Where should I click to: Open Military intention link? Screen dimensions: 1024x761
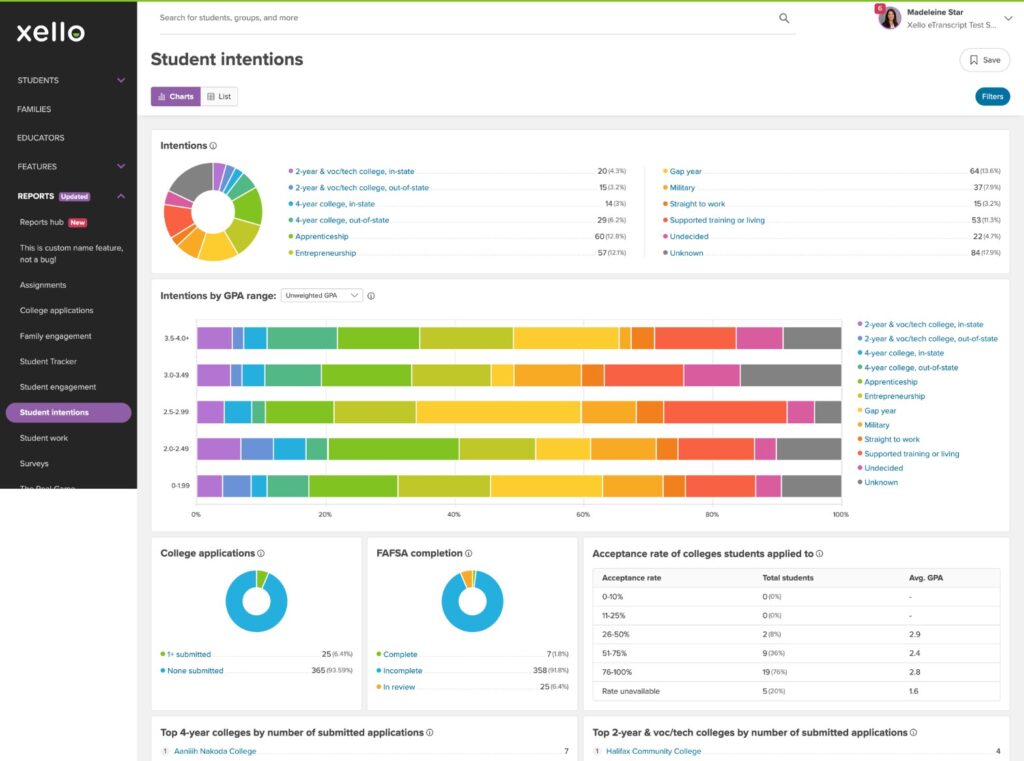pyautogui.click(x=682, y=187)
